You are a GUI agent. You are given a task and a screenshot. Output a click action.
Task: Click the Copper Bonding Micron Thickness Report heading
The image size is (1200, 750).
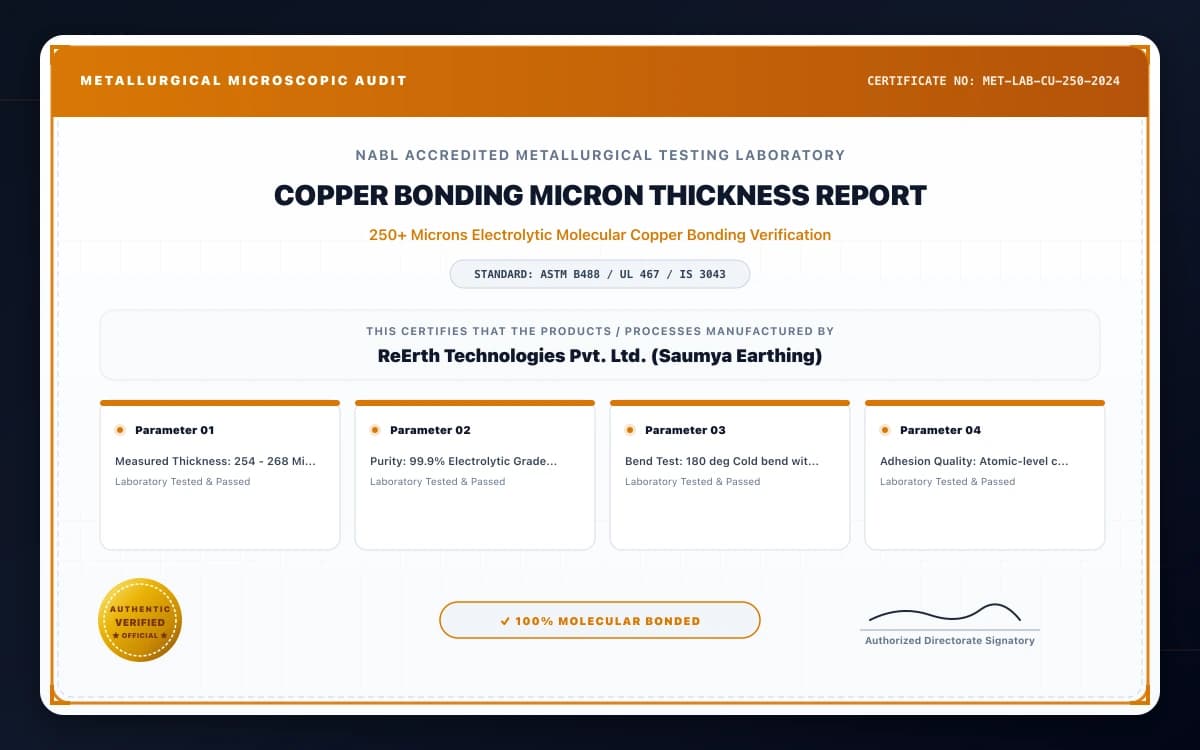click(x=600, y=195)
